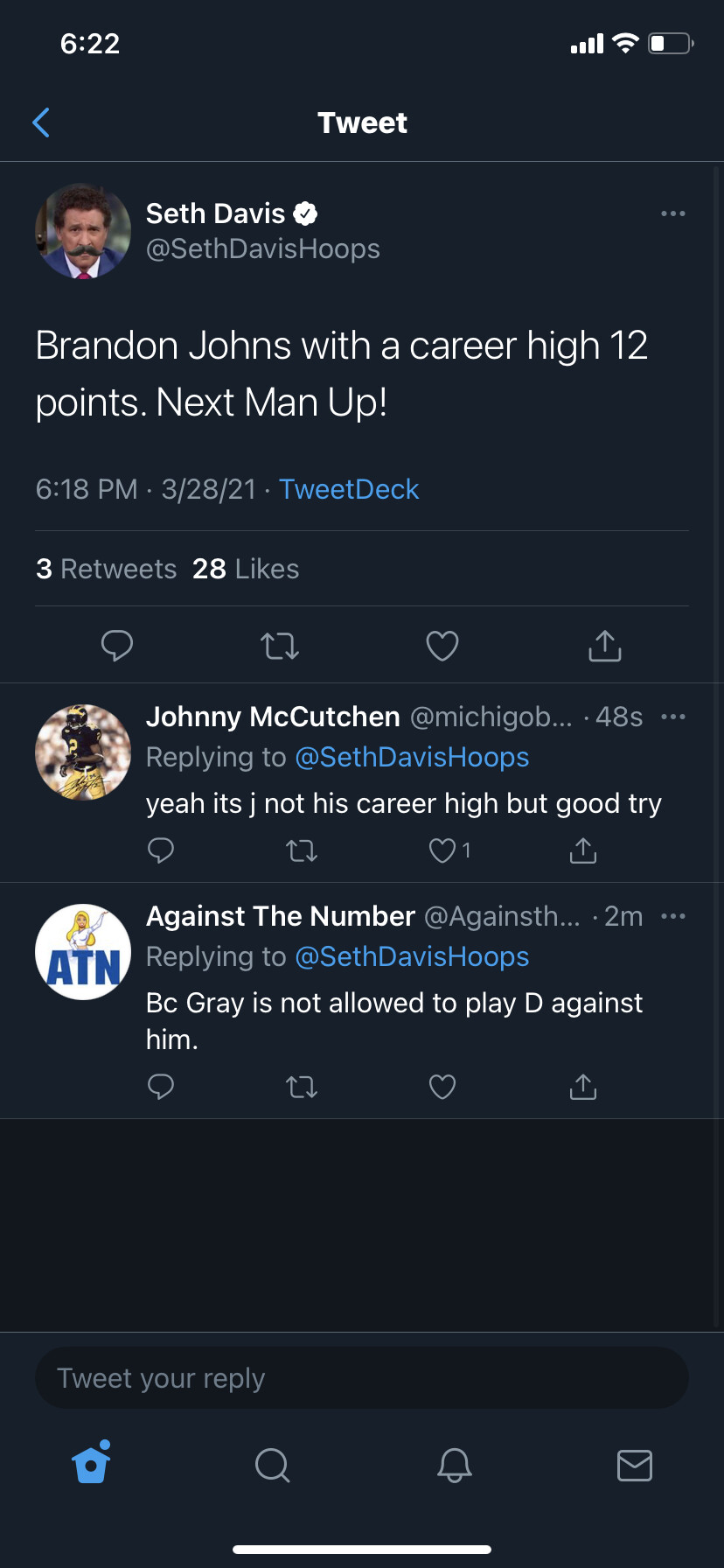This screenshot has width=724, height=1568.
Task: Open more options on Johnny McCutchen reply
Action: (x=673, y=717)
